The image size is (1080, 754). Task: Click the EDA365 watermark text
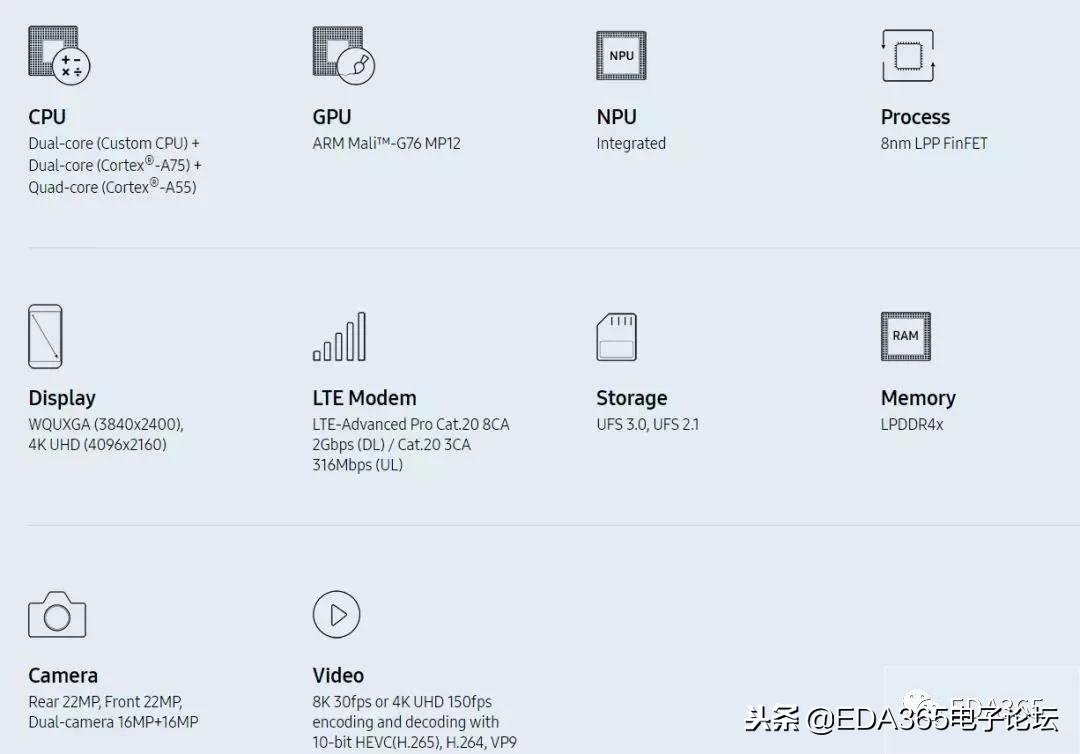pos(901,719)
